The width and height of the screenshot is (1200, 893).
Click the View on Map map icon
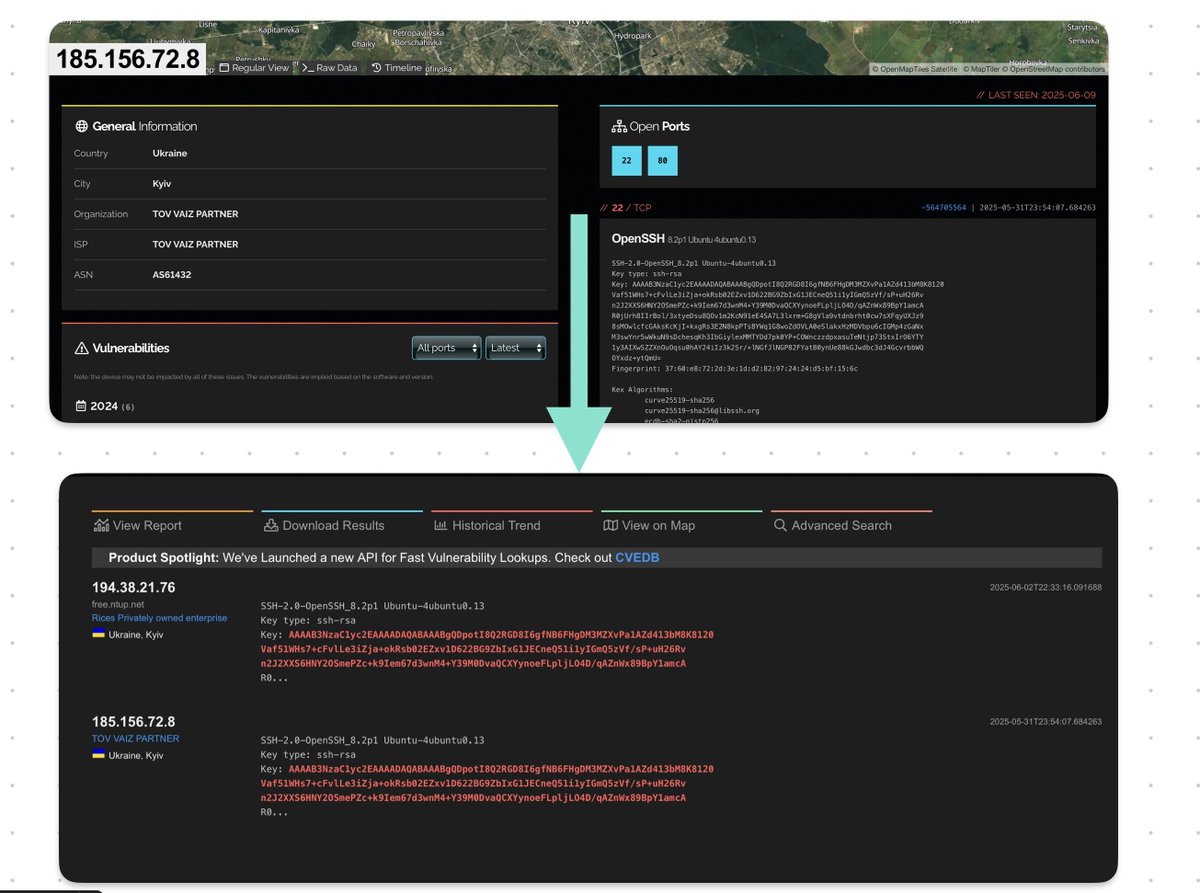click(x=610, y=525)
